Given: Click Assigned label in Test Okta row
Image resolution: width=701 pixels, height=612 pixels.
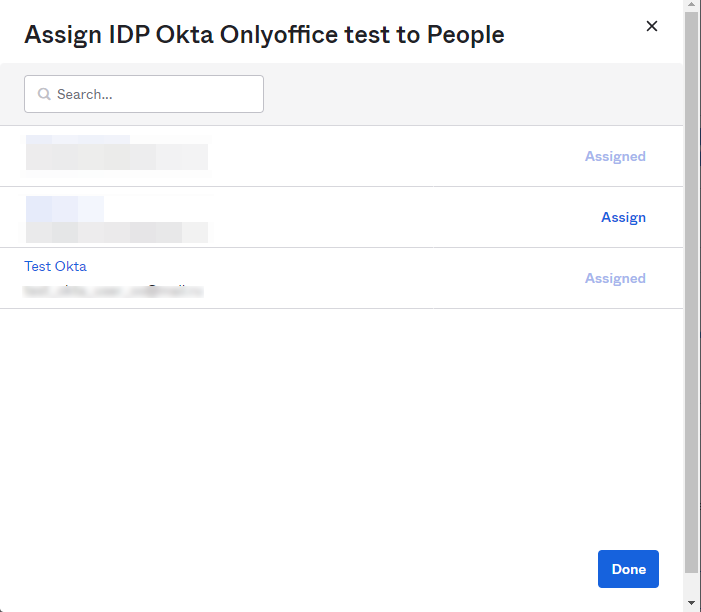Looking at the screenshot, I should pyautogui.click(x=615, y=279).
